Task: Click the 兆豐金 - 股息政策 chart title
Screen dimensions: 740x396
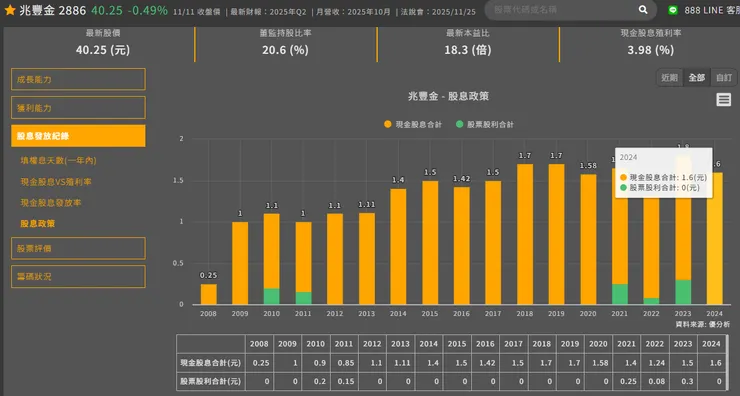Action: tap(448, 96)
